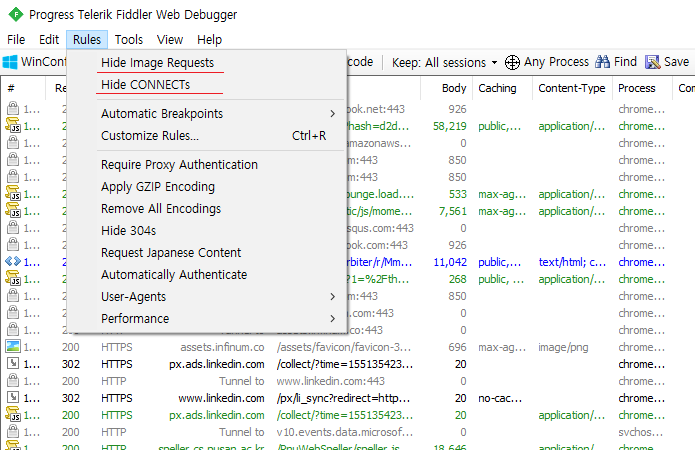
Task: Click the Find binoculars icon
Action: click(x=602, y=62)
